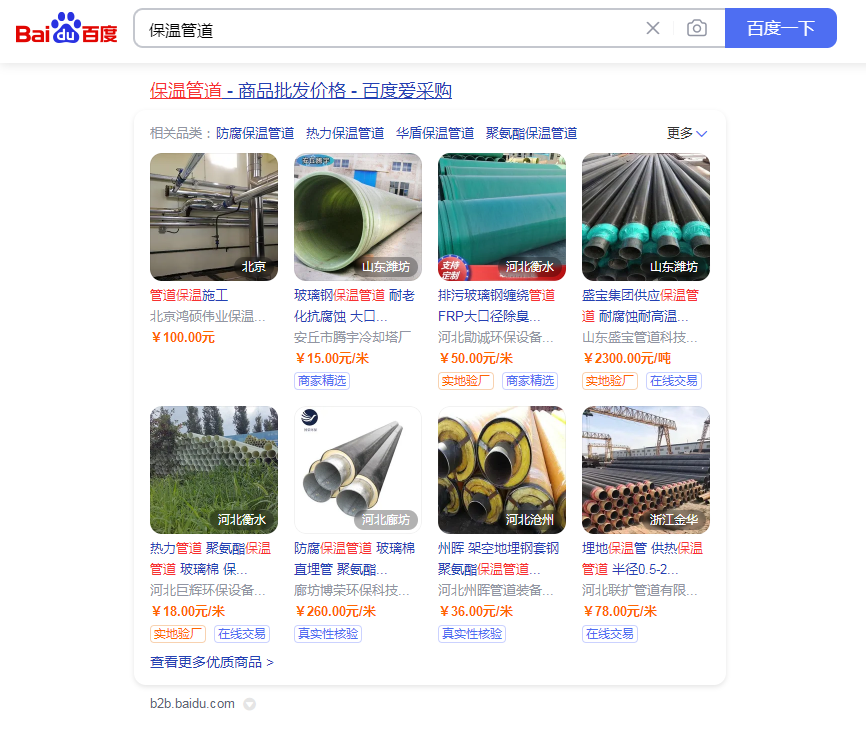Expand the 更多 related categories dropdown

pyautogui.click(x=685, y=132)
